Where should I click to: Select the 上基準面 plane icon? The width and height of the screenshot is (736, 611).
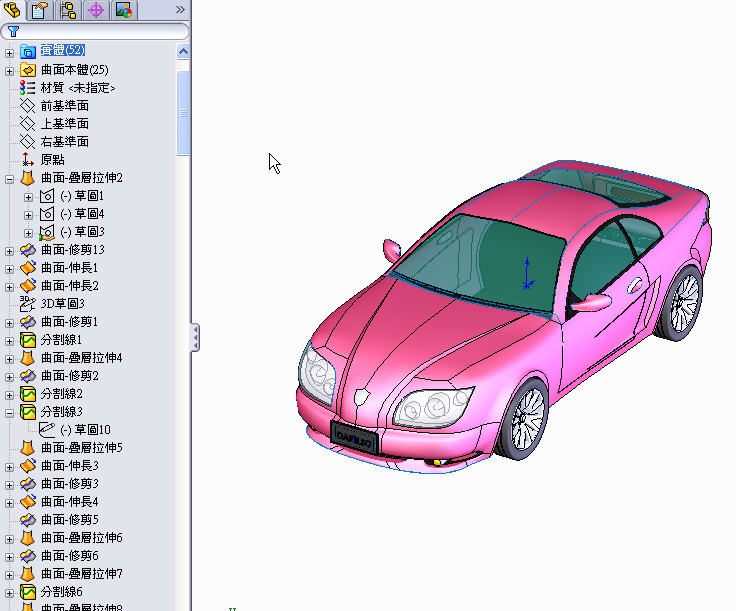[27, 124]
